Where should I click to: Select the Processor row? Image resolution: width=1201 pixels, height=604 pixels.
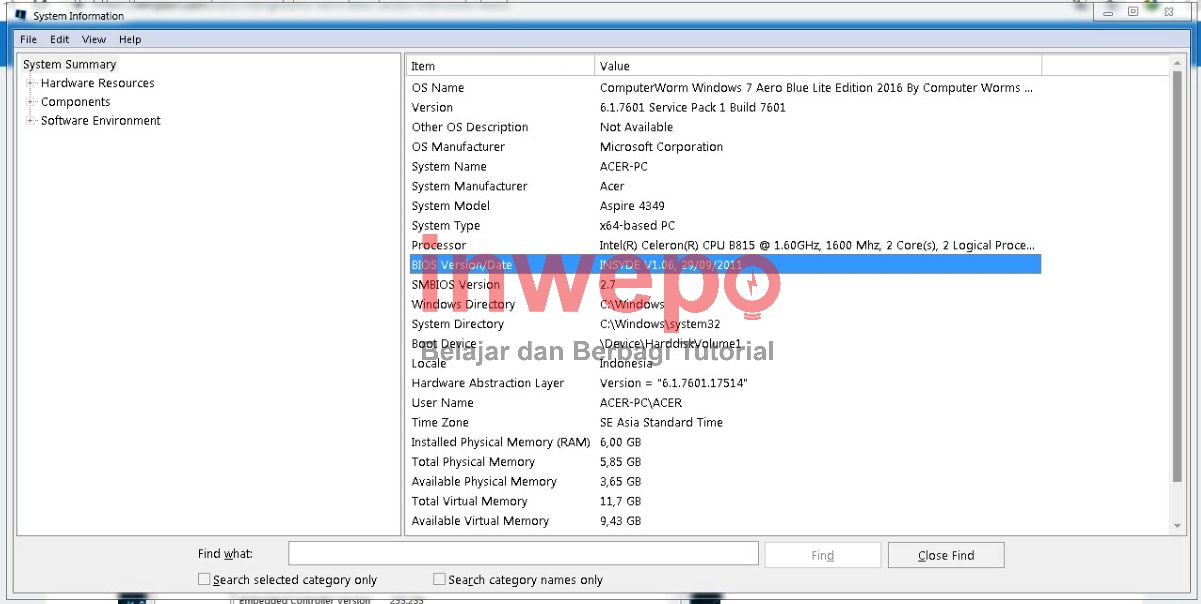click(724, 245)
